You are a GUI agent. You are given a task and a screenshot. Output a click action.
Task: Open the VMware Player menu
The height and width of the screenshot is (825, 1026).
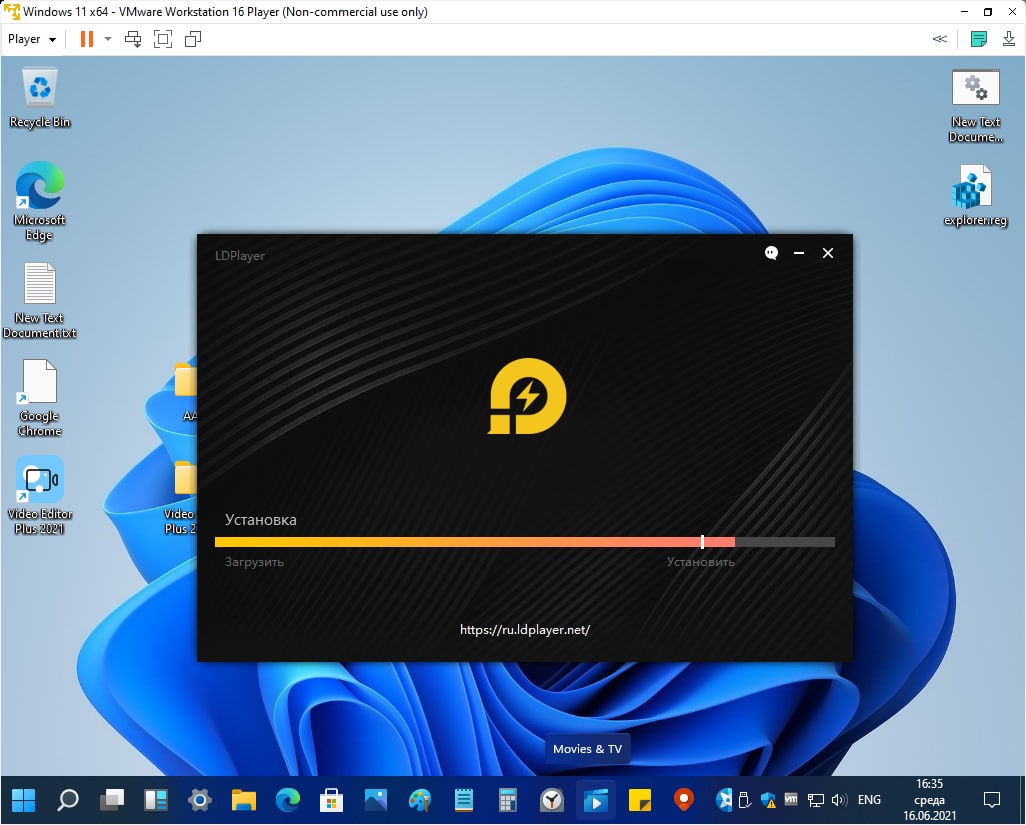tap(31, 39)
